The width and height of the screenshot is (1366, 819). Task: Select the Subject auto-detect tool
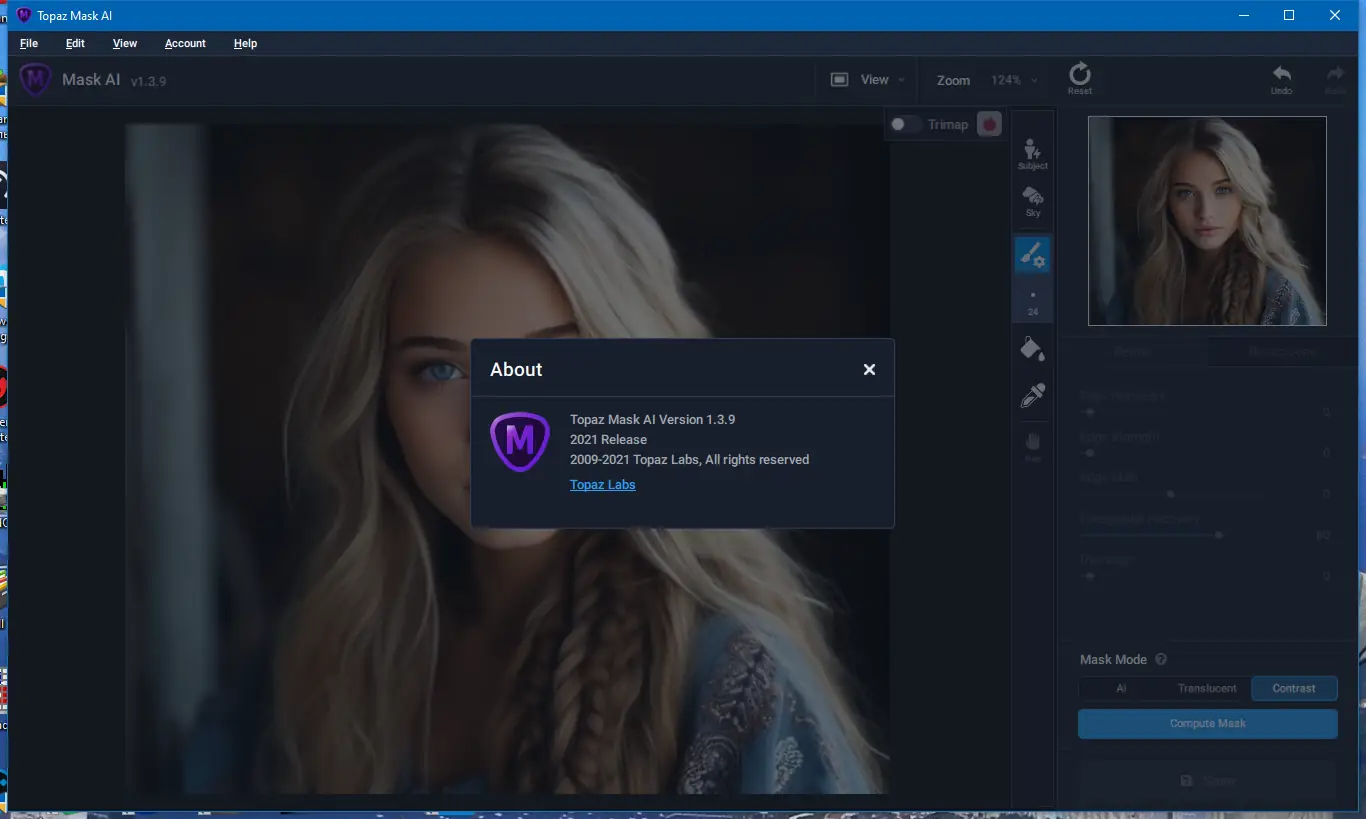pyautogui.click(x=1033, y=154)
